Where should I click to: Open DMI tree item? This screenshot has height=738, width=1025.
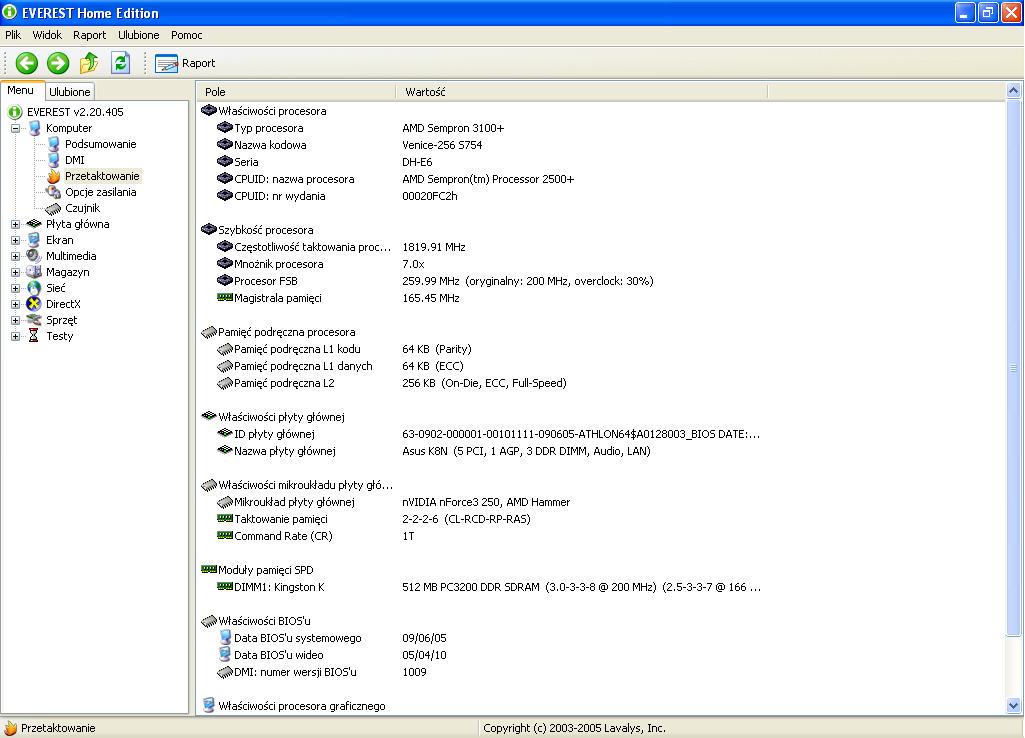pos(75,160)
